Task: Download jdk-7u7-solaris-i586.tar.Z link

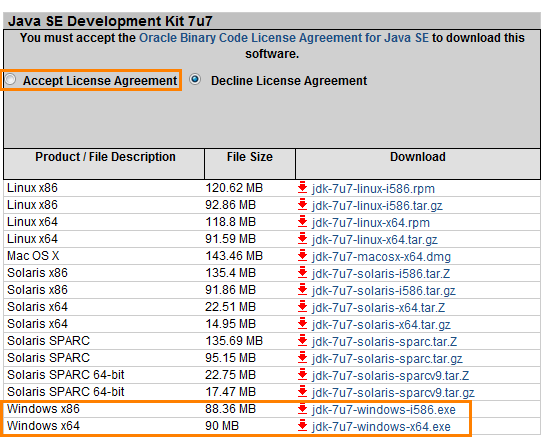Action: click(x=381, y=273)
